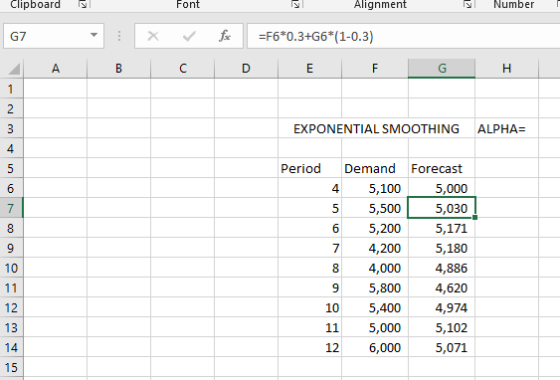The height and width of the screenshot is (380, 560).
Task: Click the Select All corner triangle
Action: click(x=14, y=69)
